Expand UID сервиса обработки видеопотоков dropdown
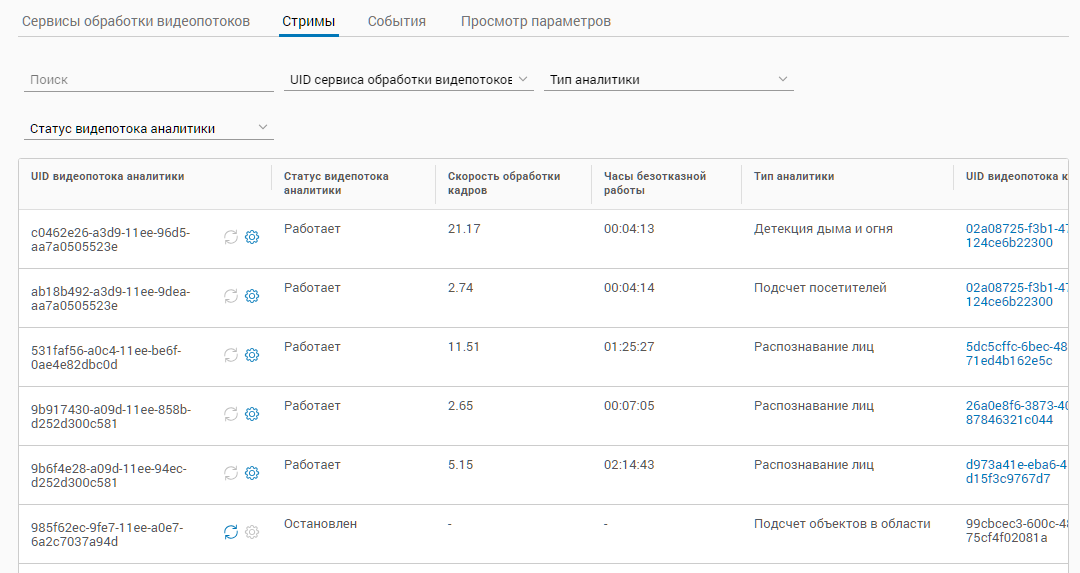 coord(408,79)
